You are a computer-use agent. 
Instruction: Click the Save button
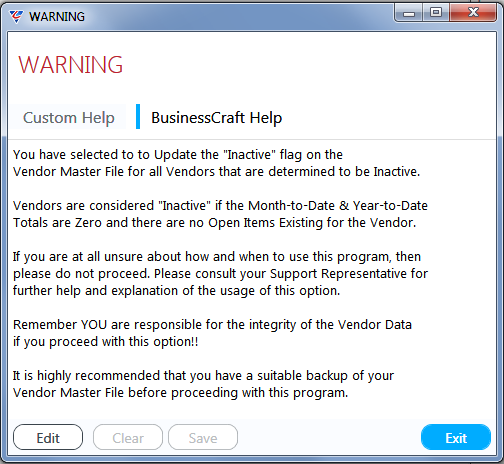tap(203, 437)
